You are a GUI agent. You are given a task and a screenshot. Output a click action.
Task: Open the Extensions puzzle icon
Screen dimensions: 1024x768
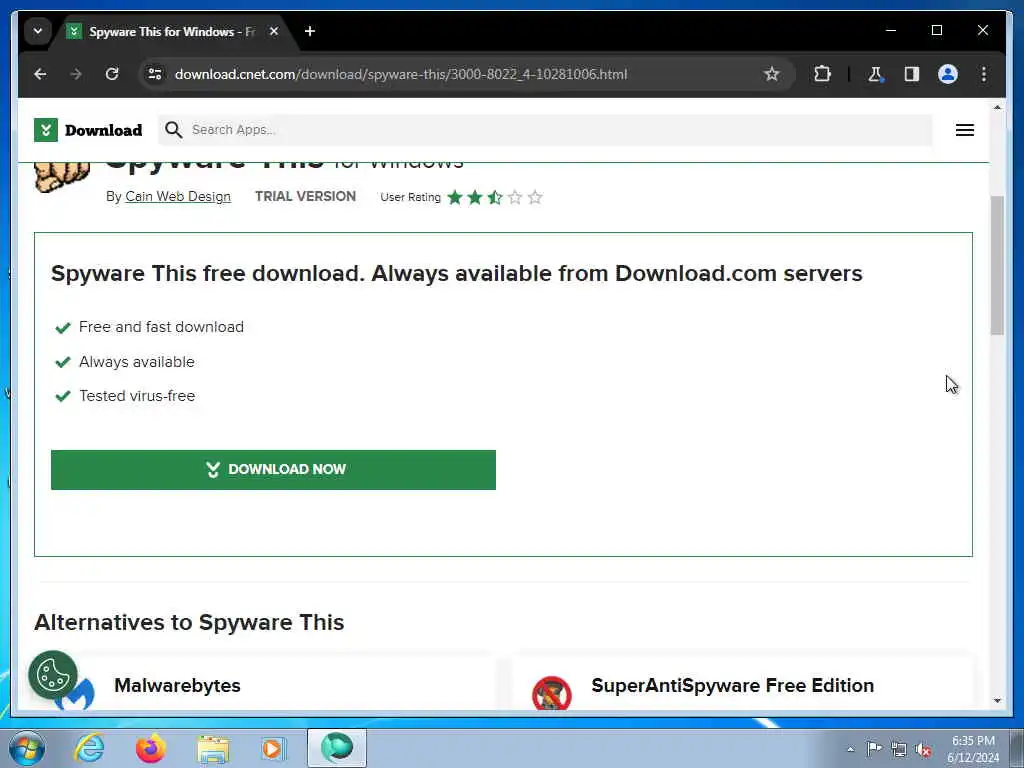click(x=822, y=74)
